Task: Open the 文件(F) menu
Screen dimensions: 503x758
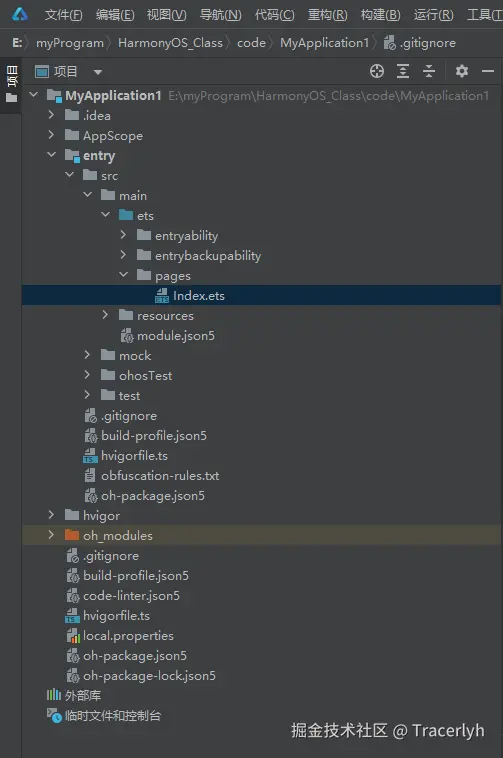Action: point(63,15)
